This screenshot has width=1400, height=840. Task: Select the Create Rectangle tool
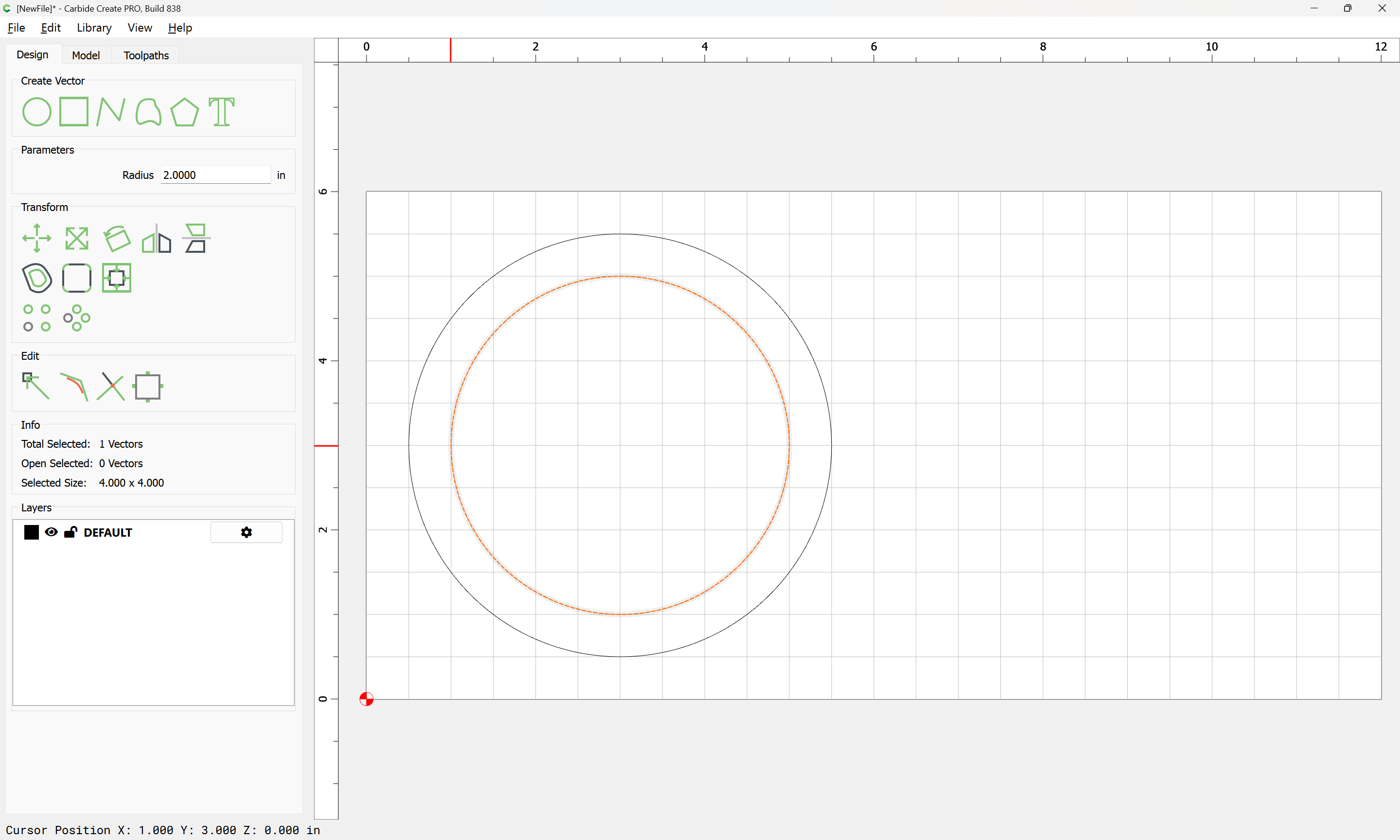click(73, 111)
